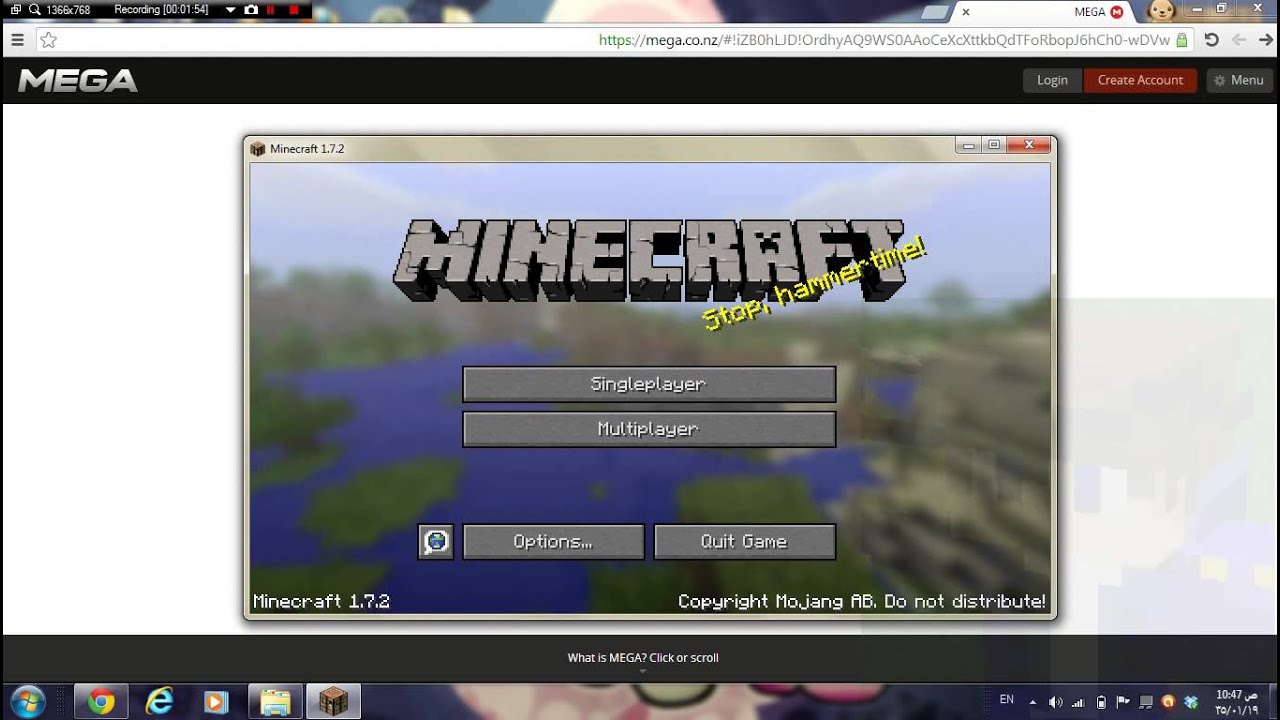Pause the screen recording
The width and height of the screenshot is (1280, 720).
tap(270, 10)
